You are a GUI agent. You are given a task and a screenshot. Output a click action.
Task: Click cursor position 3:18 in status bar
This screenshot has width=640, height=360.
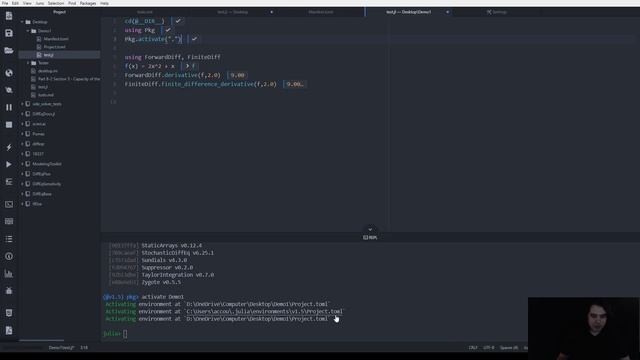(84, 348)
